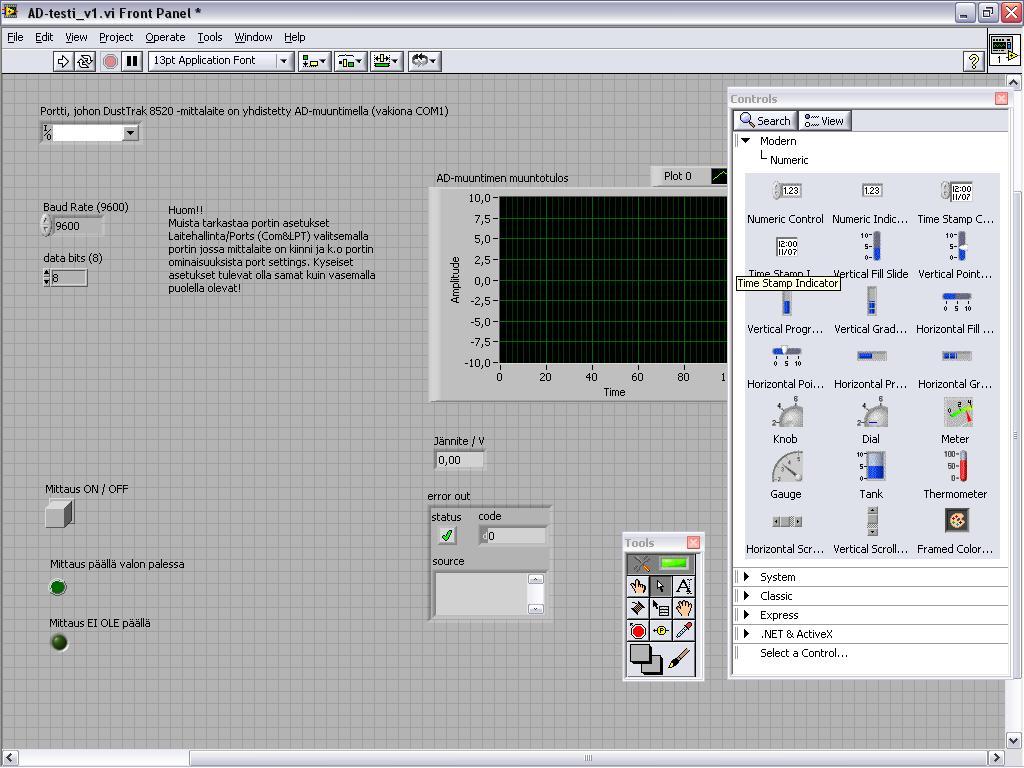Expand the System controls category
Image resolution: width=1024 pixels, height=768 pixels.
pos(746,577)
